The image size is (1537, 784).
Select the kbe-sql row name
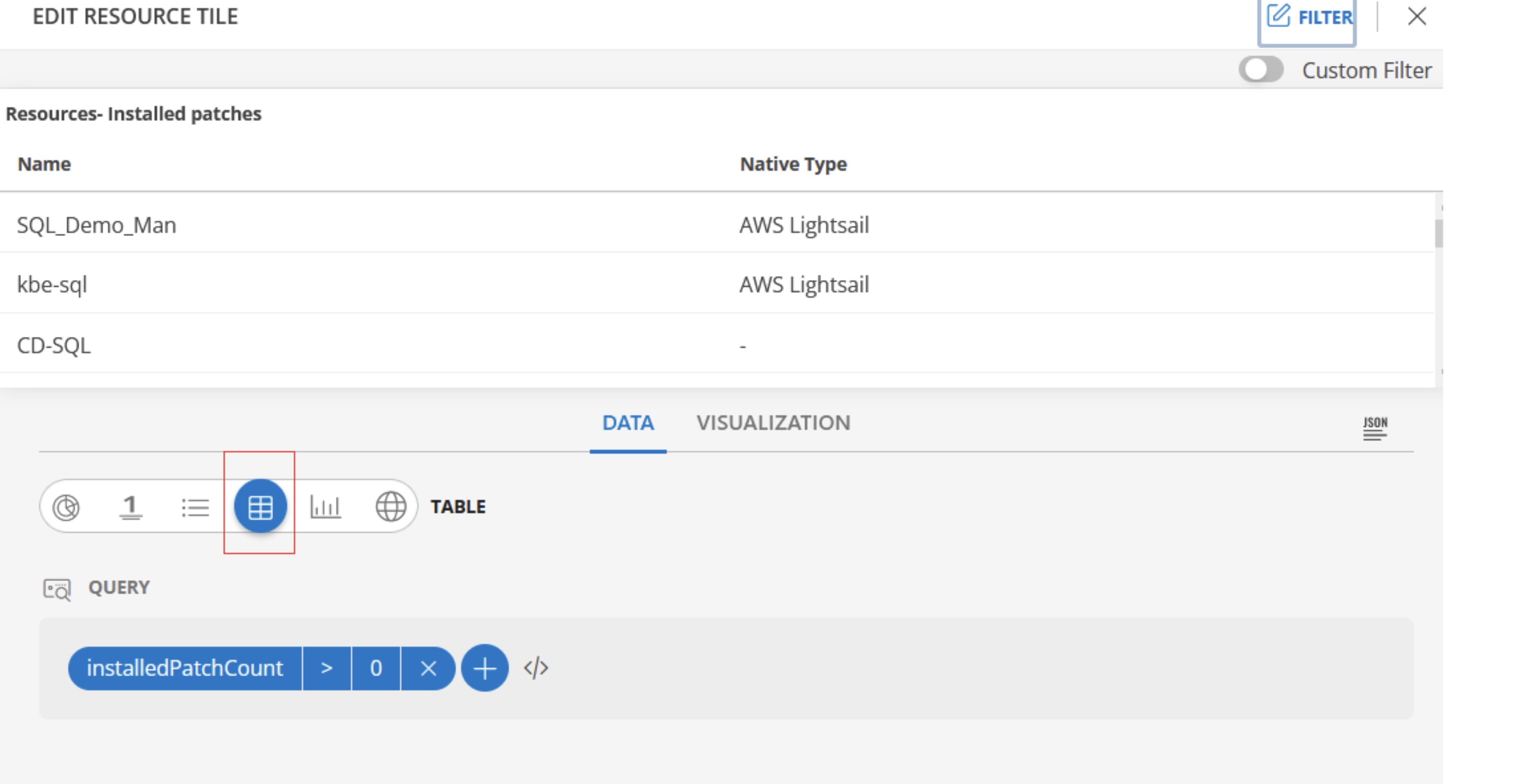coord(52,285)
